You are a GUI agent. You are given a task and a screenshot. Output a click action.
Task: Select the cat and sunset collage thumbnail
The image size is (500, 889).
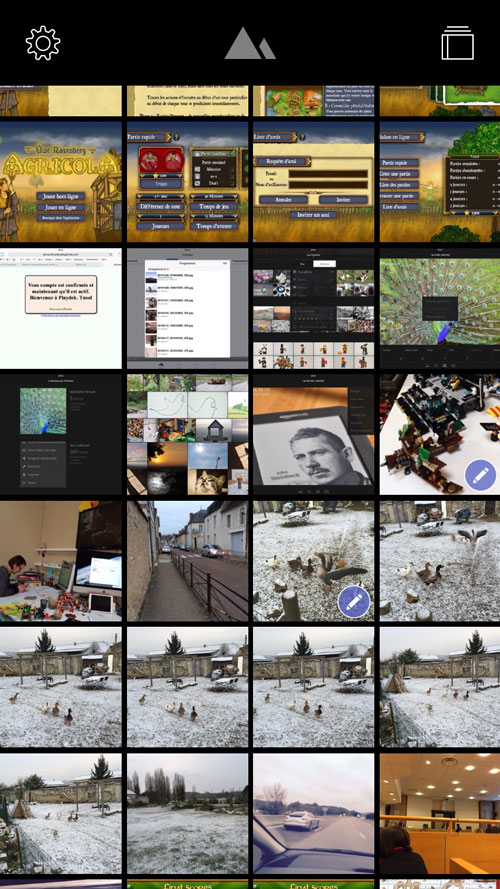click(187, 434)
